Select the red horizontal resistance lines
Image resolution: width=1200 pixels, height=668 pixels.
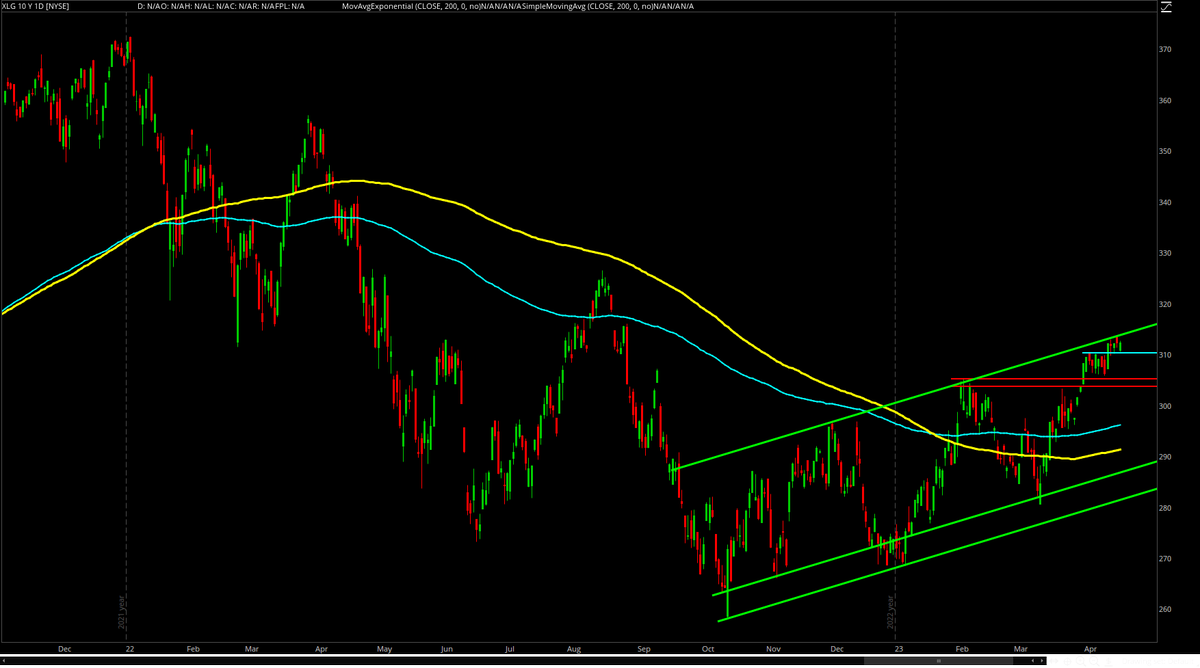click(x=1053, y=382)
